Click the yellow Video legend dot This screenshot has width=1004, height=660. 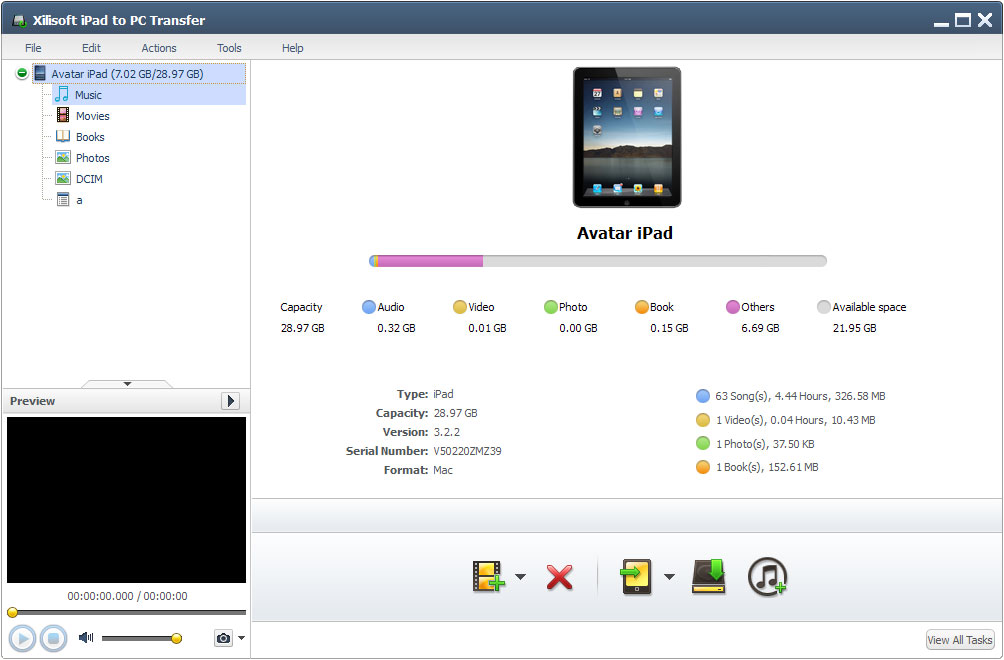click(x=460, y=307)
